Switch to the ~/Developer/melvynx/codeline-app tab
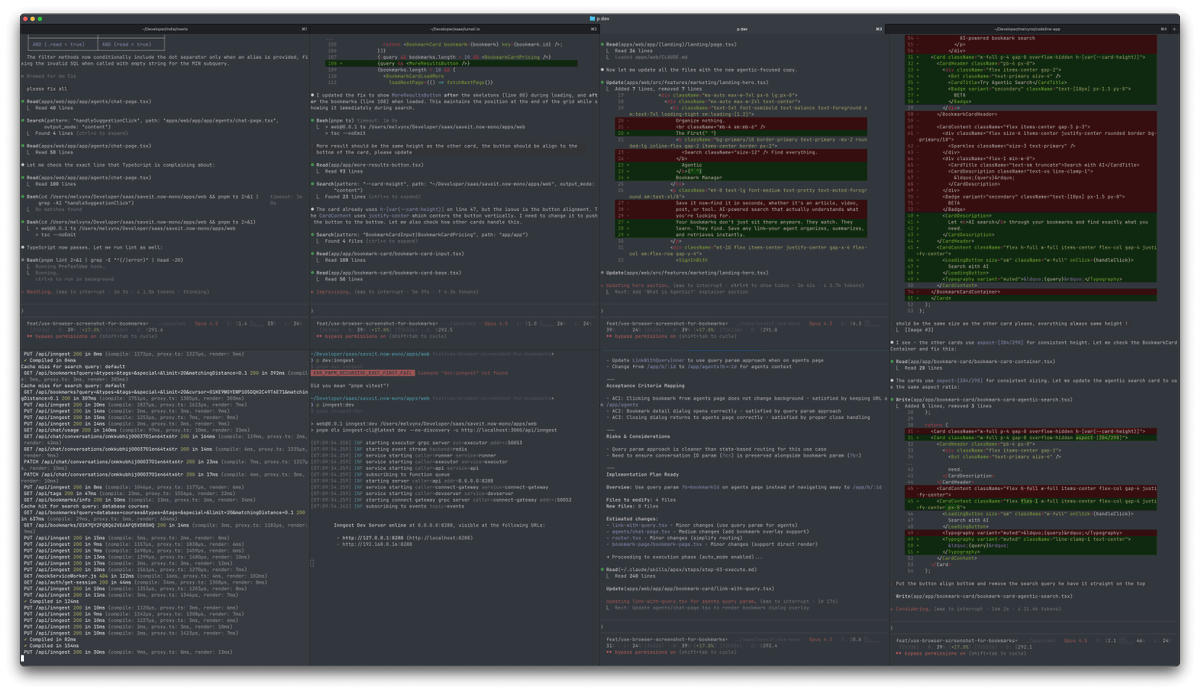This screenshot has width=1200, height=693. (1027, 29)
